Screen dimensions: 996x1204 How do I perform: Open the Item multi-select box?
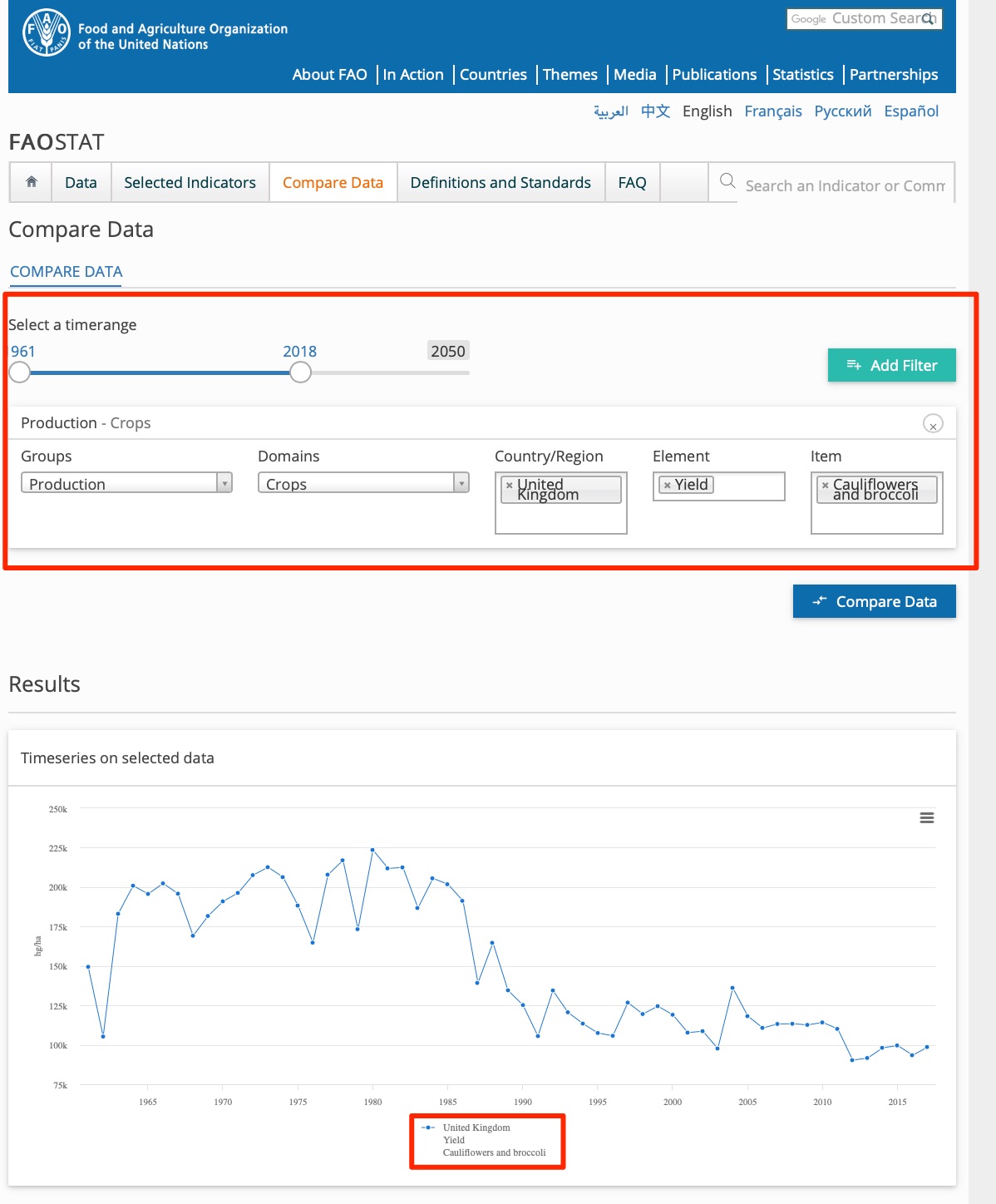click(x=877, y=503)
